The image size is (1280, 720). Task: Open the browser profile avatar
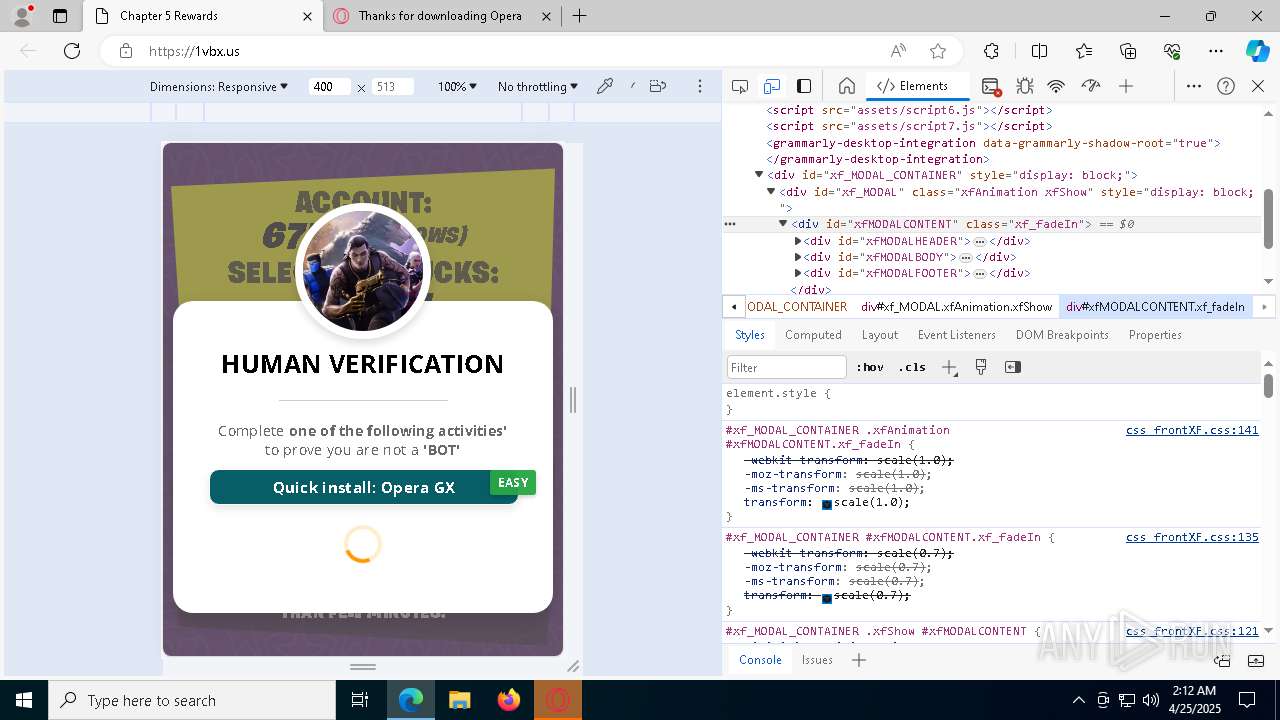(22, 16)
